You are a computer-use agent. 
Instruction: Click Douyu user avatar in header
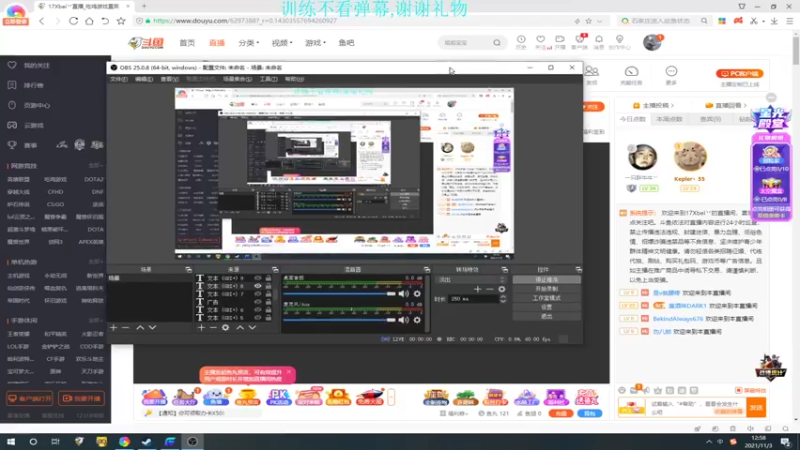[x=652, y=42]
